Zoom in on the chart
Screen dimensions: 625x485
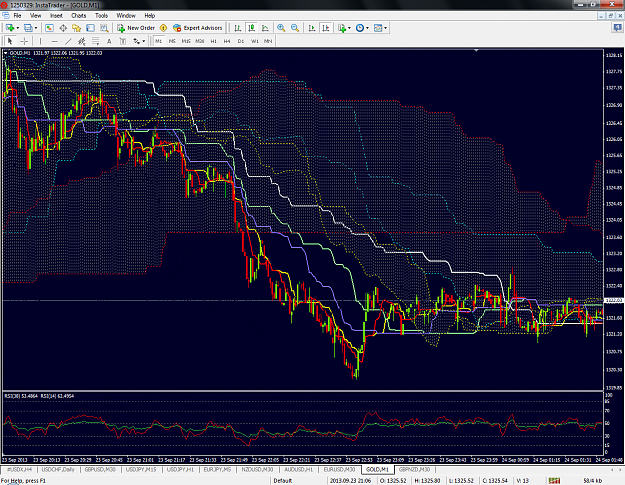click(x=281, y=28)
